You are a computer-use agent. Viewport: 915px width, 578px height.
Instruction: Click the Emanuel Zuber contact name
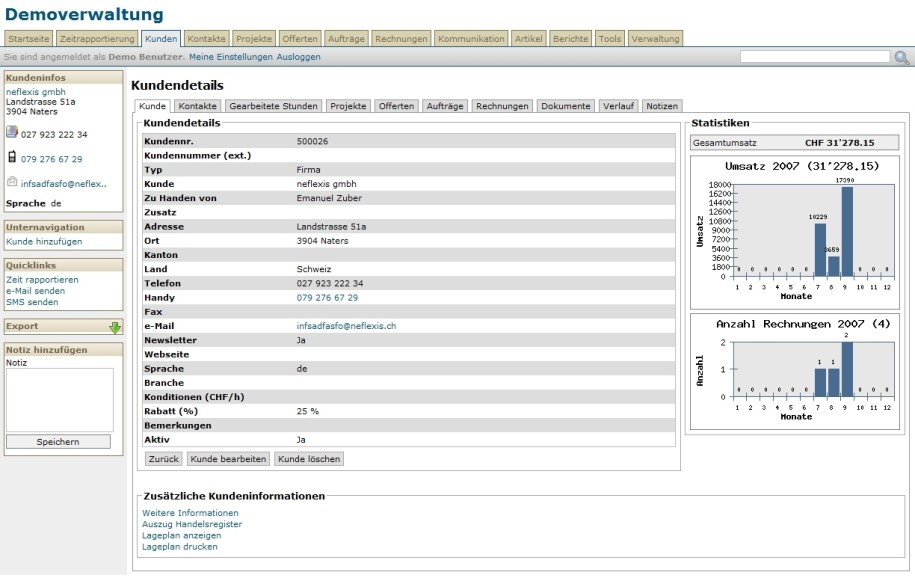coord(329,198)
